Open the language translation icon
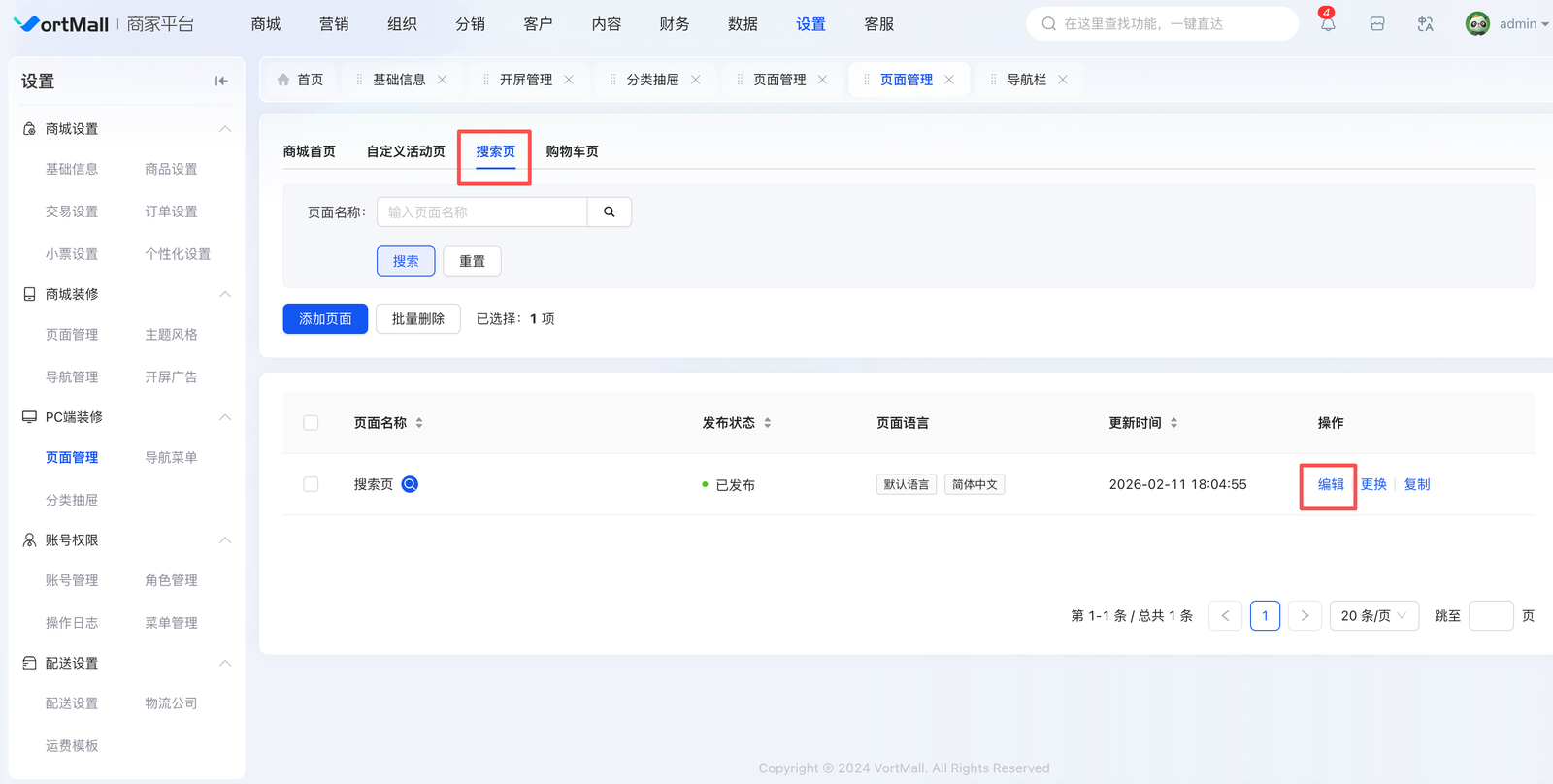 click(1425, 24)
